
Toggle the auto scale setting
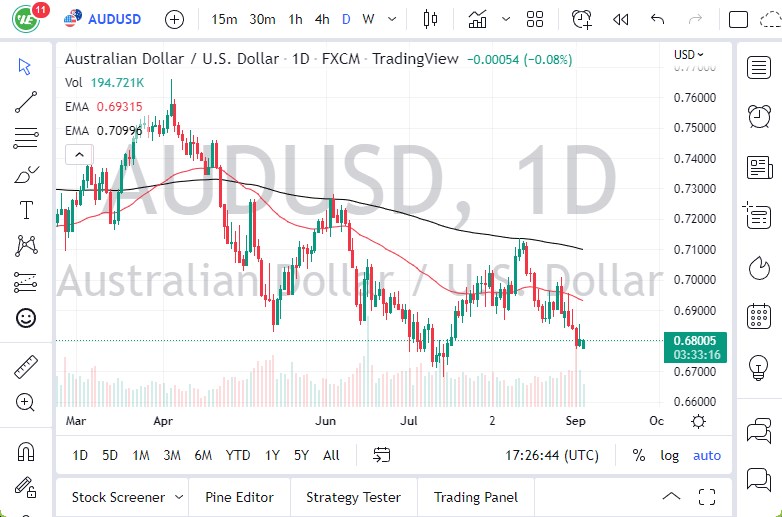pos(707,455)
